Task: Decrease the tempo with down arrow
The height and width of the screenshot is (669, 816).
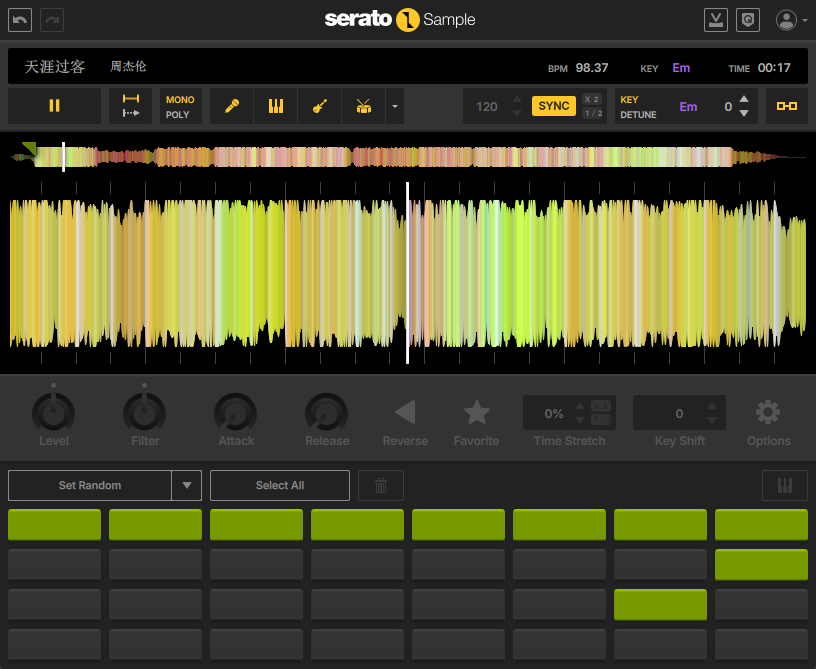Action: (x=517, y=113)
